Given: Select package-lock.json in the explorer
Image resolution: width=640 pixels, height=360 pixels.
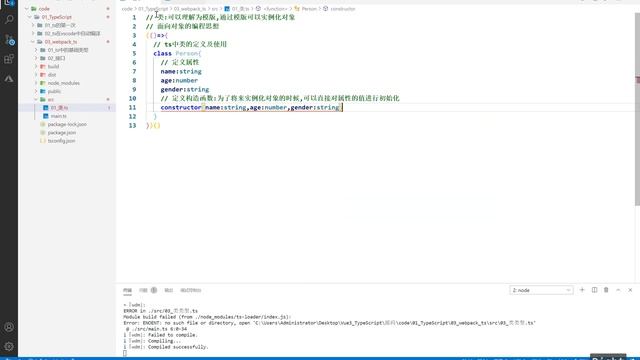Looking at the screenshot, I should click(67, 124).
